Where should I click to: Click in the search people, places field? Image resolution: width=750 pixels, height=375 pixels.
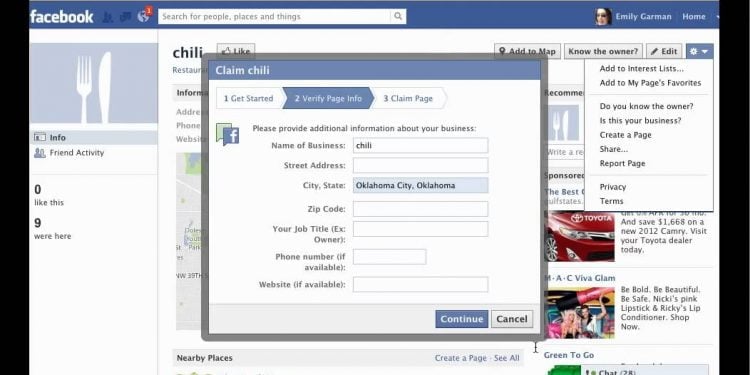[275, 16]
